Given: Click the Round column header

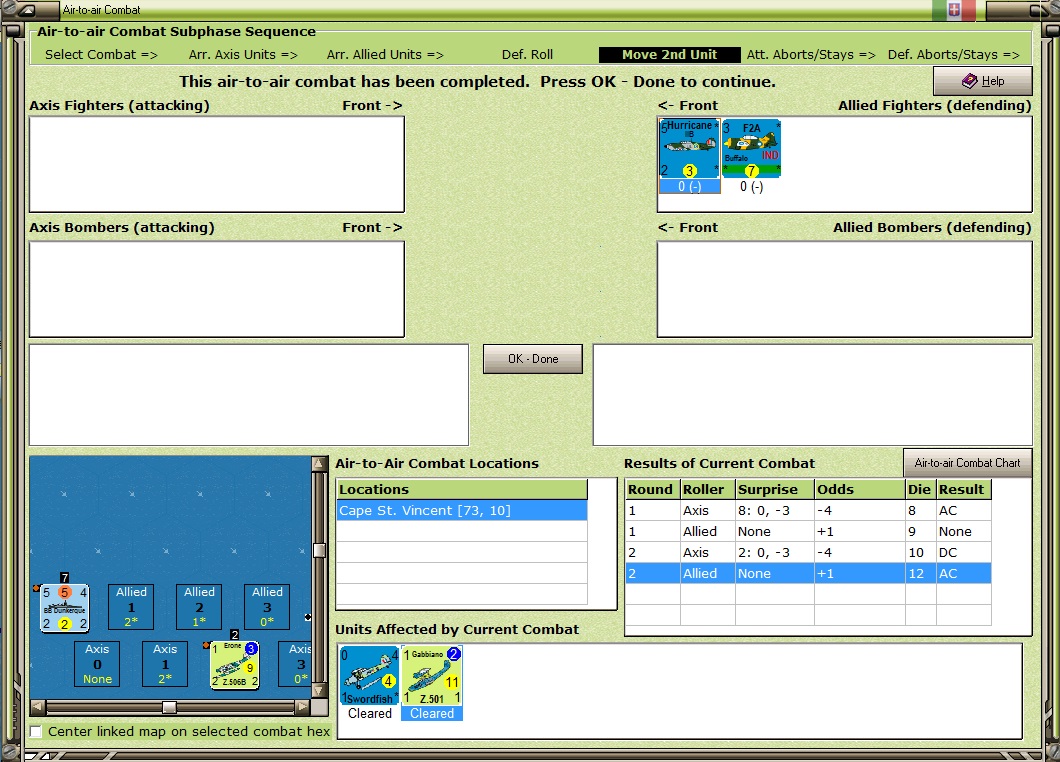Looking at the screenshot, I should click(653, 490).
